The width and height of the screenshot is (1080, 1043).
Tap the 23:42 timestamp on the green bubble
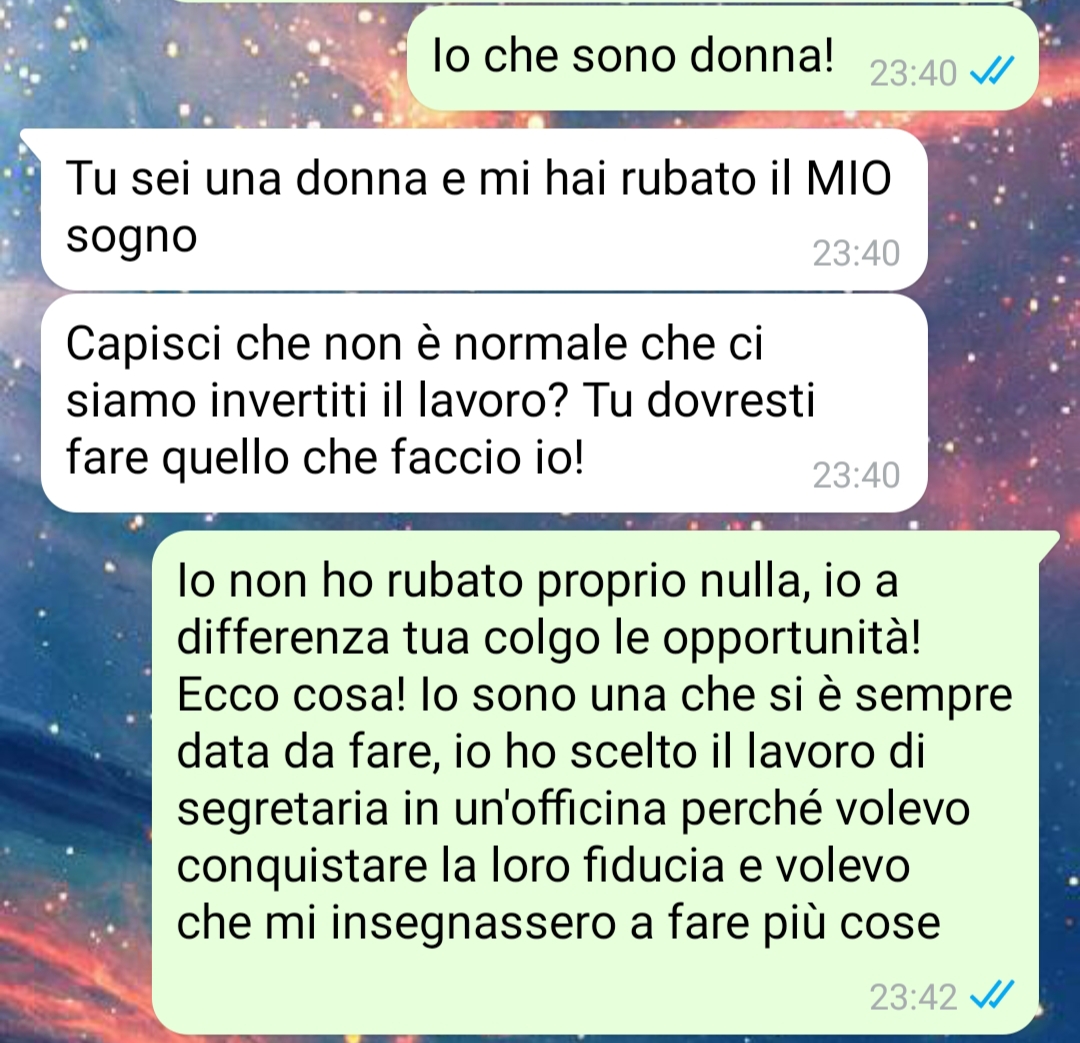[913, 997]
